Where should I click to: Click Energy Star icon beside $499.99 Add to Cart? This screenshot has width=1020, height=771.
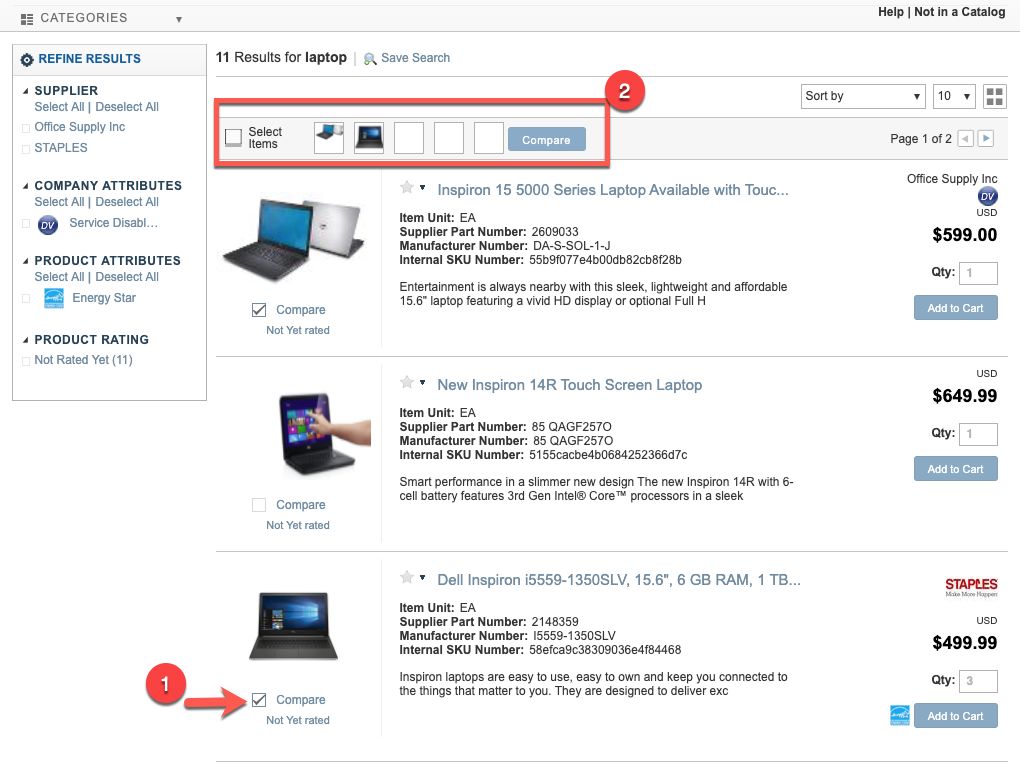coord(900,715)
